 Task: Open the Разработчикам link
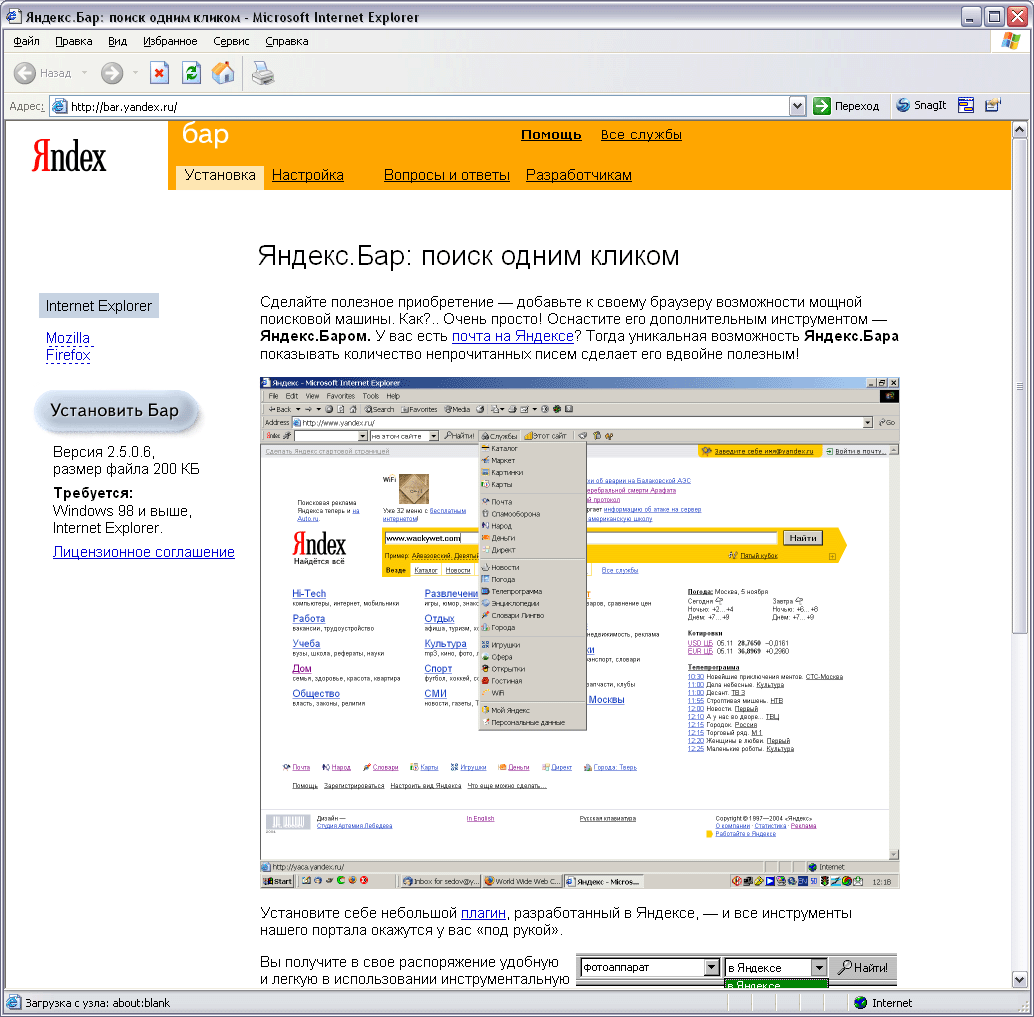tap(578, 175)
